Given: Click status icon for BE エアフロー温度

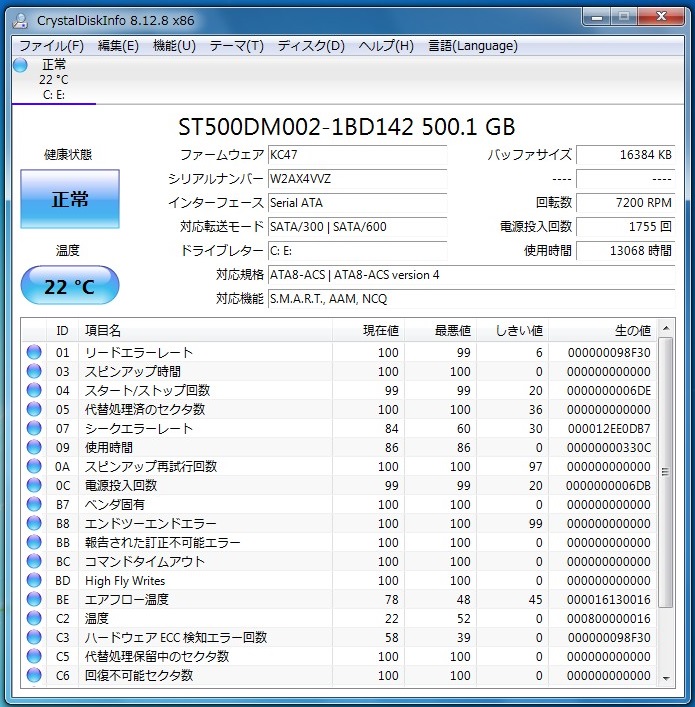Looking at the screenshot, I should pos(34,599).
